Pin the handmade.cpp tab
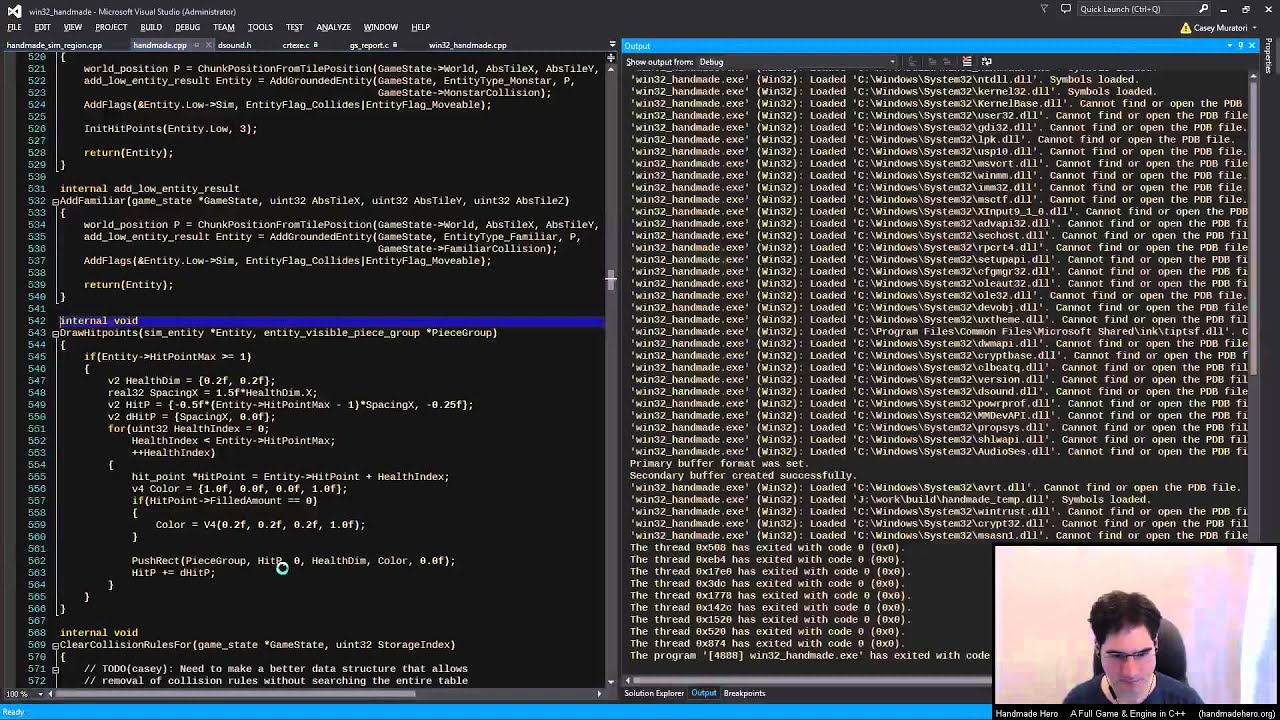 coord(196,45)
